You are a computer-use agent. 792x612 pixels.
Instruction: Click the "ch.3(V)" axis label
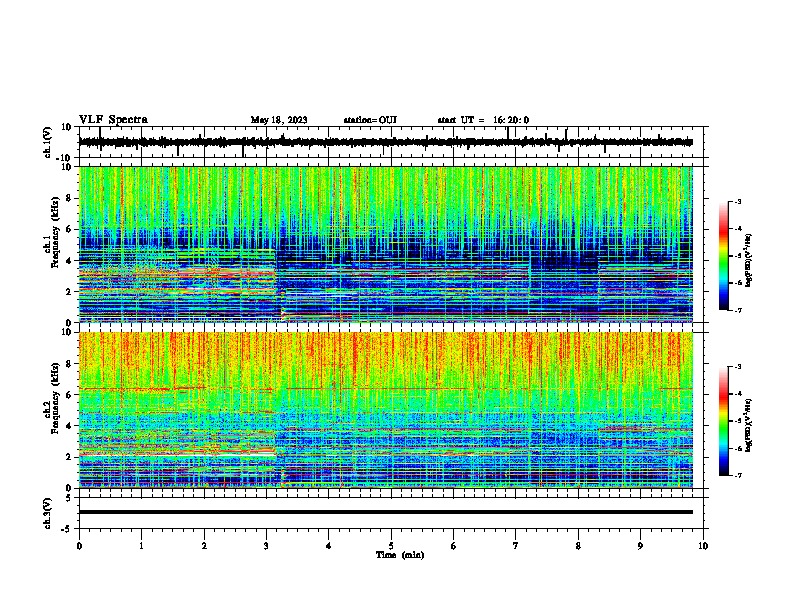(48, 513)
